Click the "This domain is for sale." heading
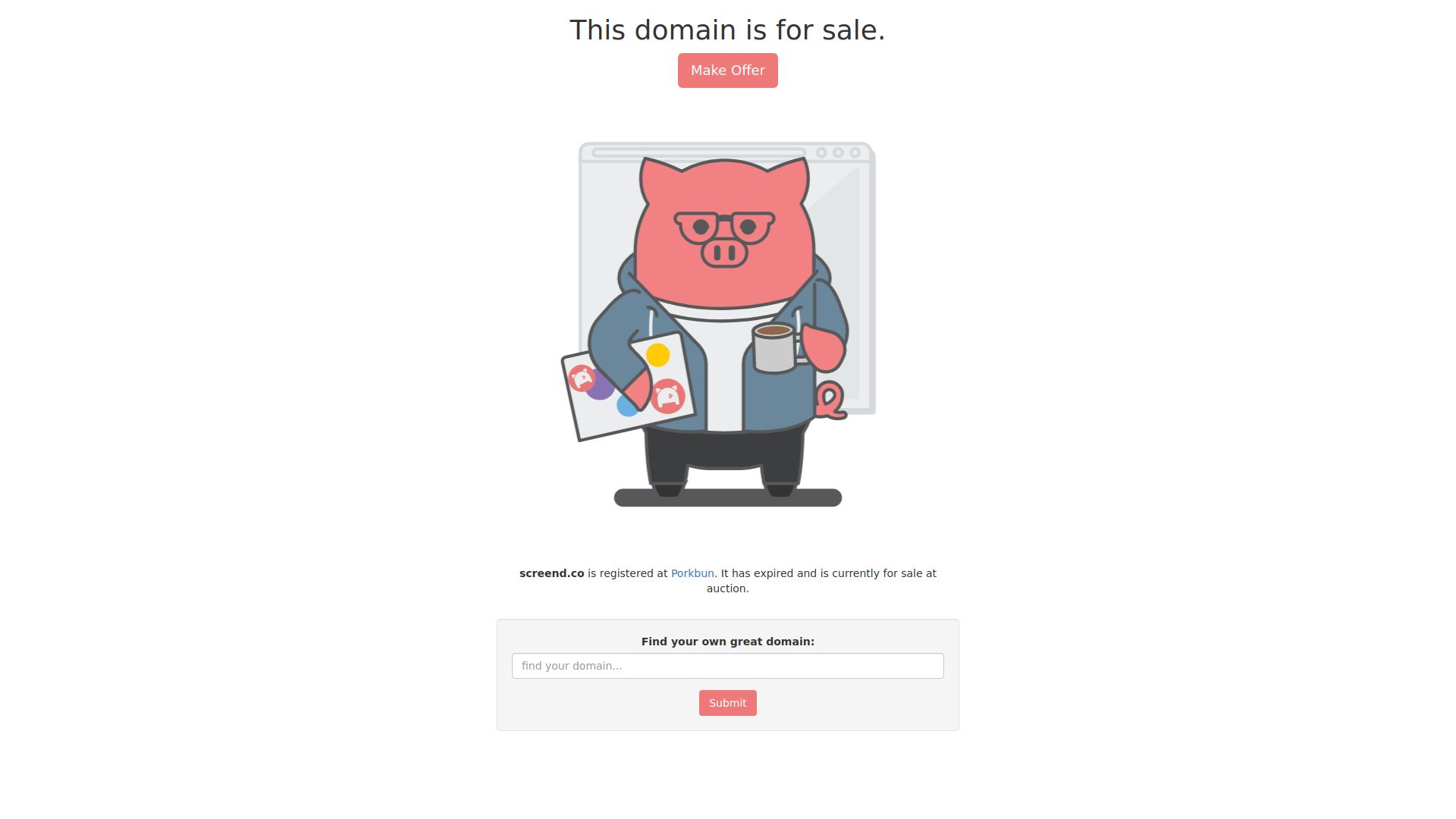Viewport: 1456px width, 819px height. (x=727, y=30)
